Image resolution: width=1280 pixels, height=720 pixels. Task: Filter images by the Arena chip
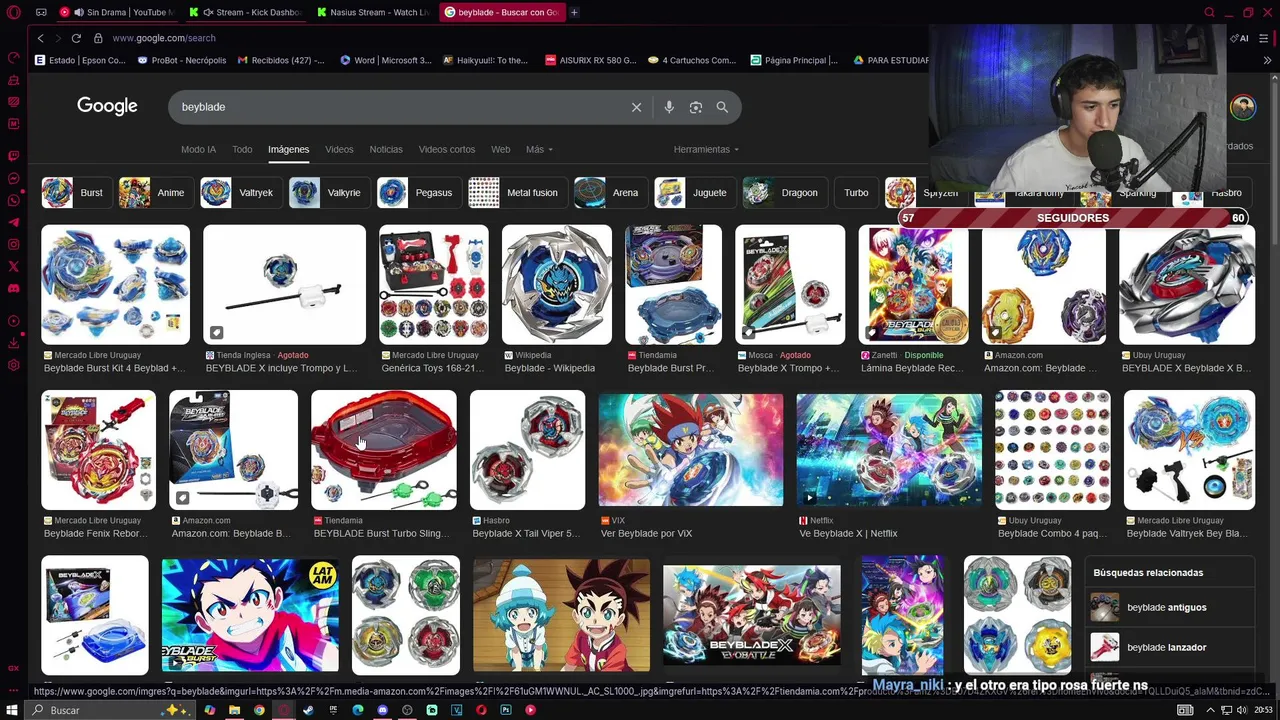[x=609, y=193]
